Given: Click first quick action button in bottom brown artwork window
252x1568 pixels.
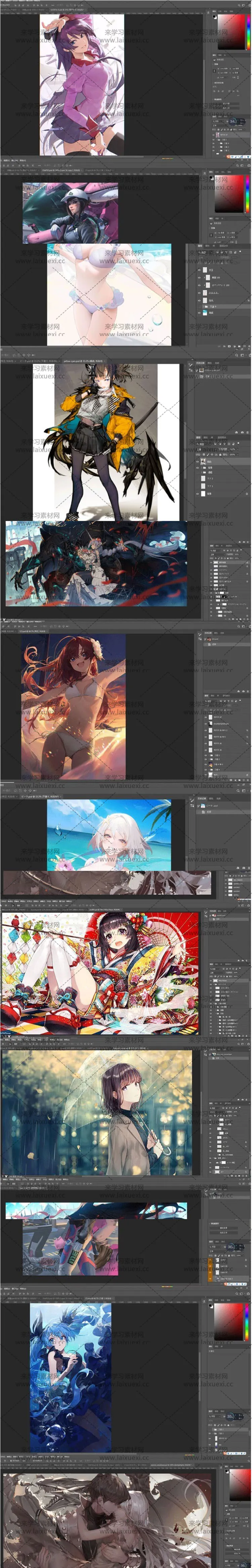Looking at the screenshot, I should [237, 1549].
